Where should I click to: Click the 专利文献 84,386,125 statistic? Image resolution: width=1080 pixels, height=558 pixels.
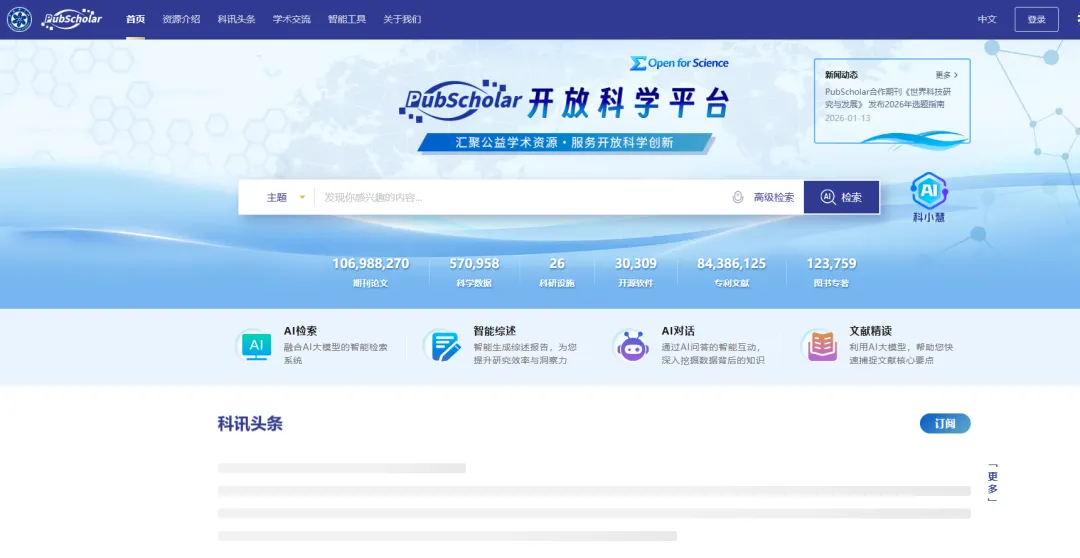731,272
